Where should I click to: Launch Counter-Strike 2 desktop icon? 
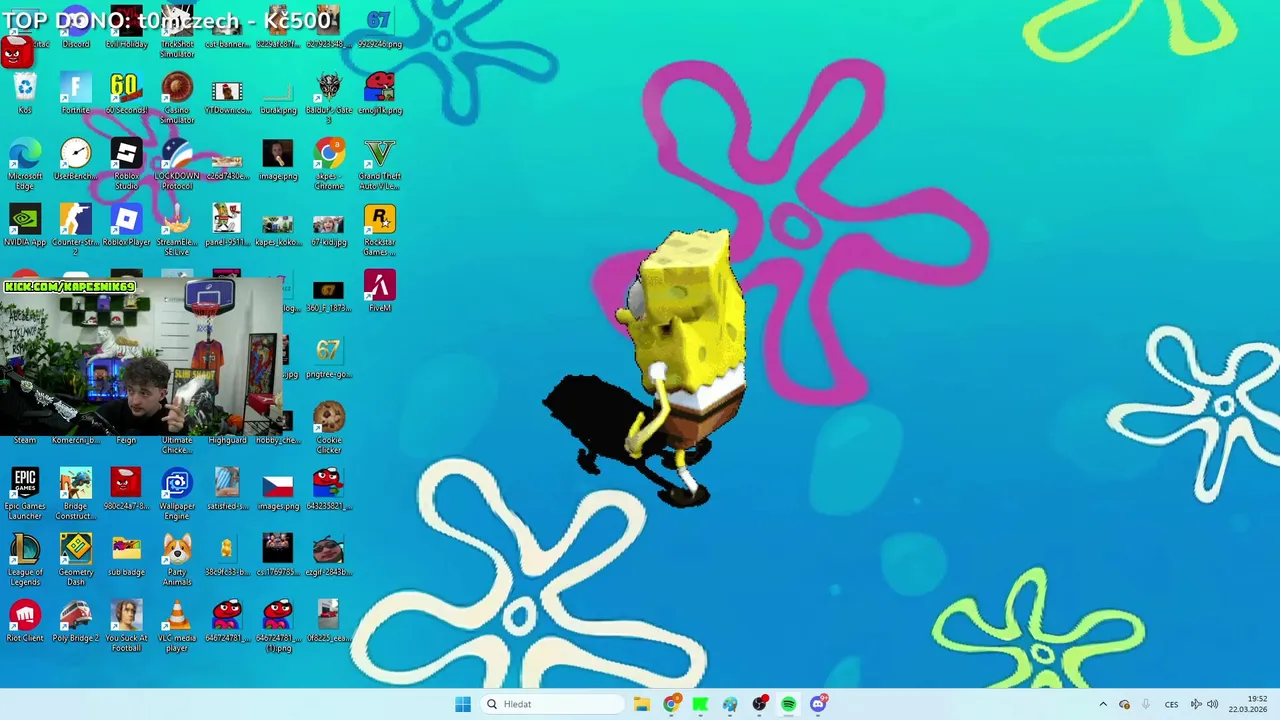tap(75, 229)
